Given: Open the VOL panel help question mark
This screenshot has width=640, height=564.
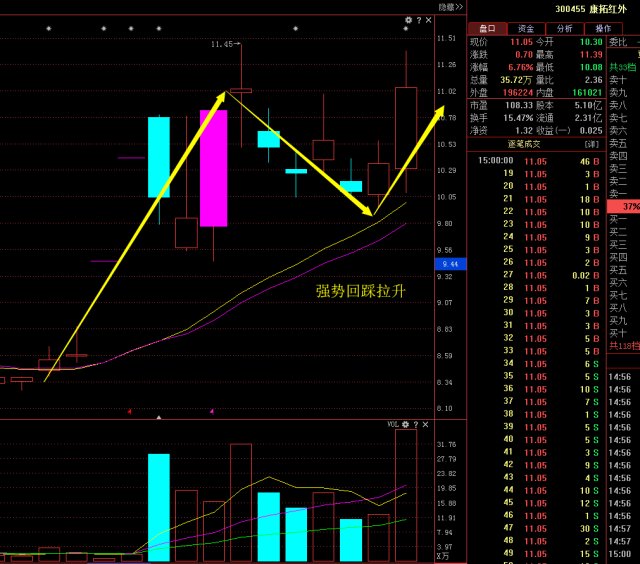Looking at the screenshot, I should (x=416, y=424).
